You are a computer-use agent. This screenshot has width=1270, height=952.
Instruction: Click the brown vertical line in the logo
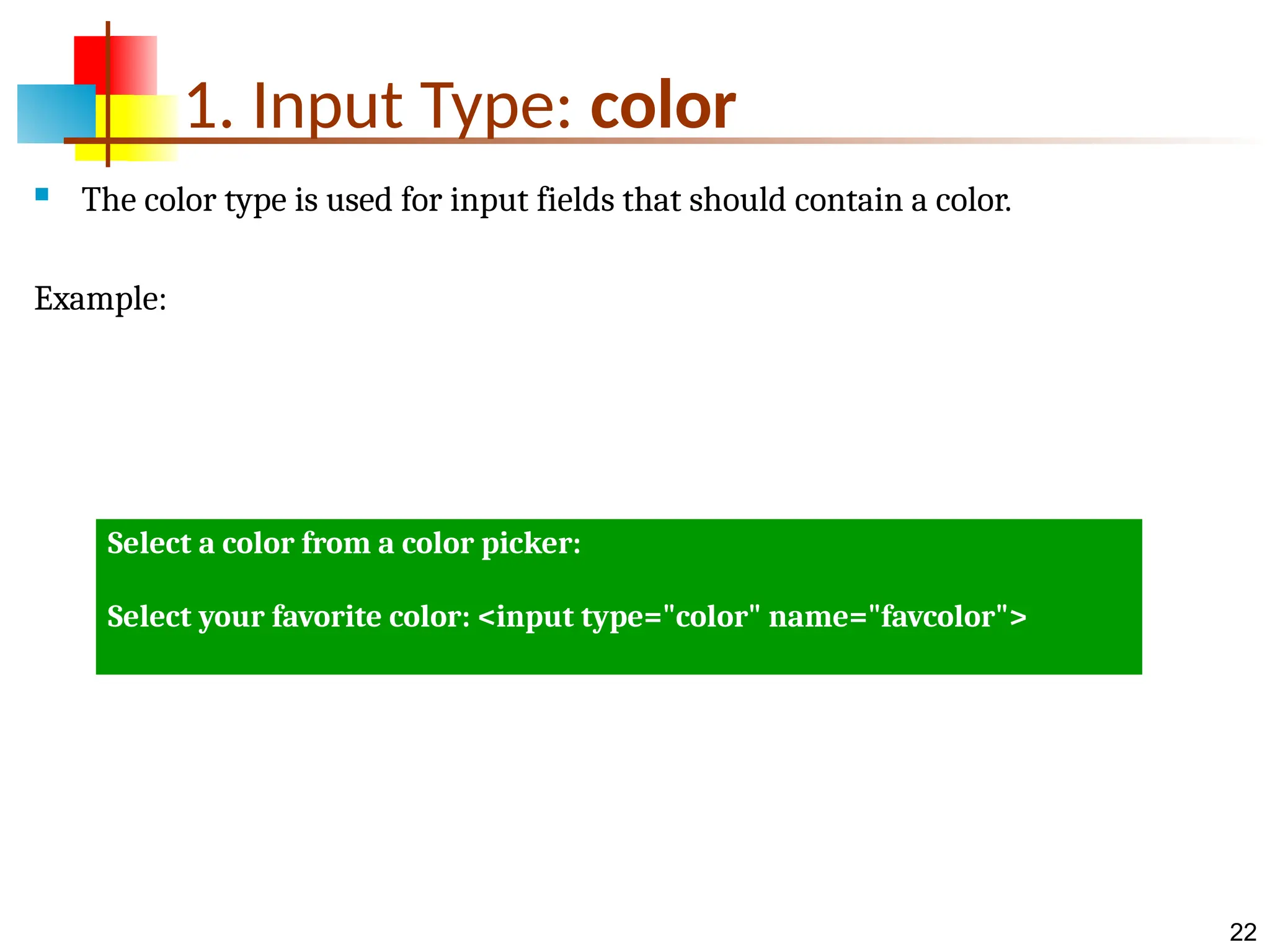tap(108, 94)
